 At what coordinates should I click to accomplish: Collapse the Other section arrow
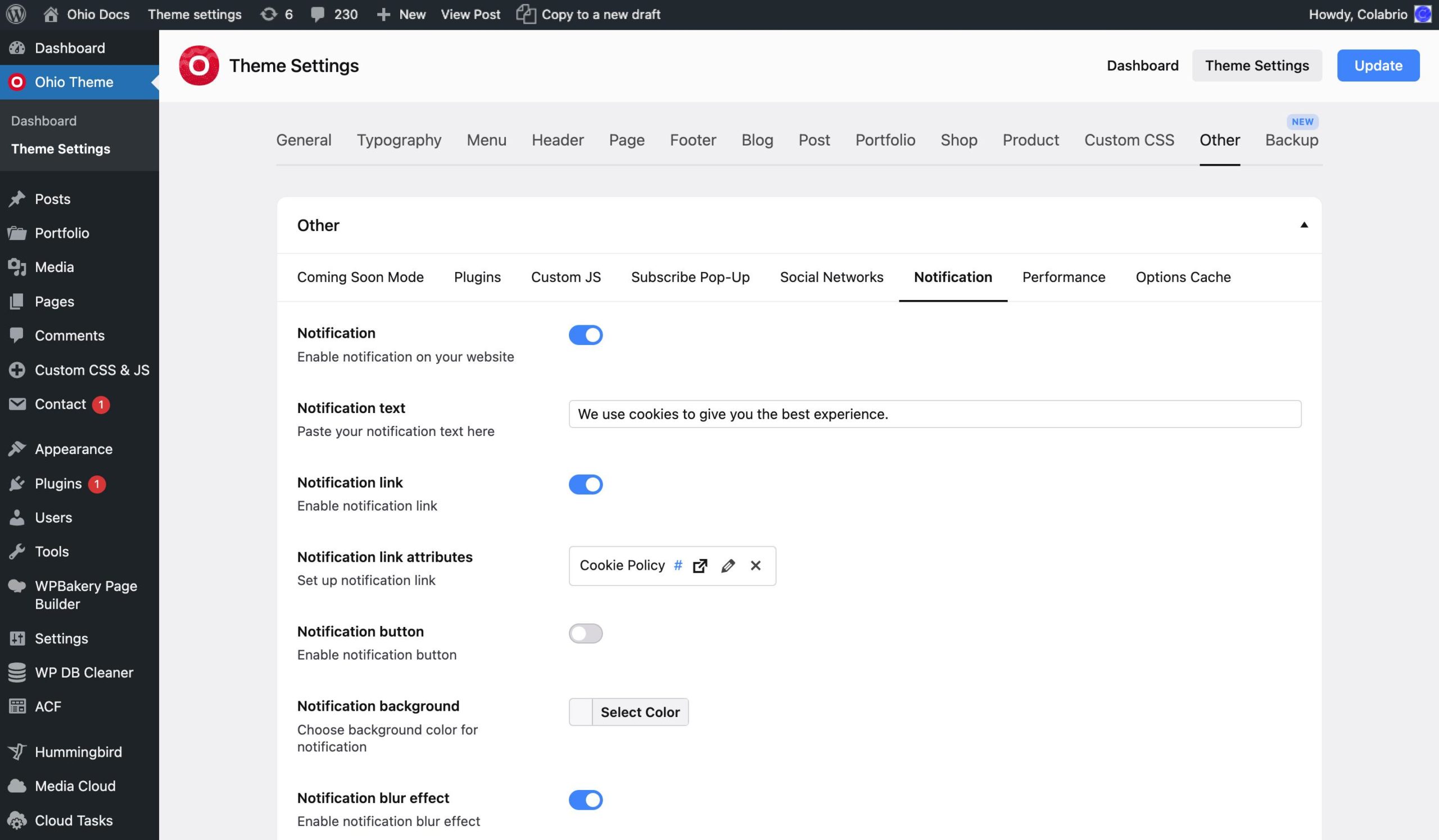1304,225
